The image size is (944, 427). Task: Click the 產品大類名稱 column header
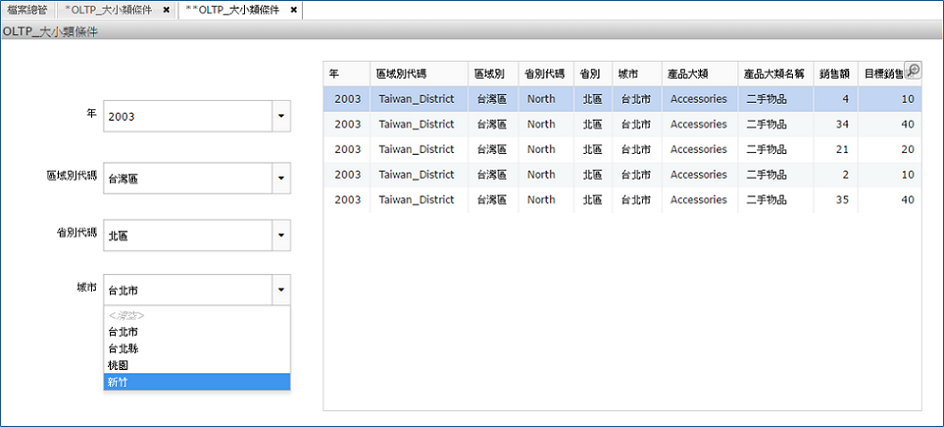point(773,74)
